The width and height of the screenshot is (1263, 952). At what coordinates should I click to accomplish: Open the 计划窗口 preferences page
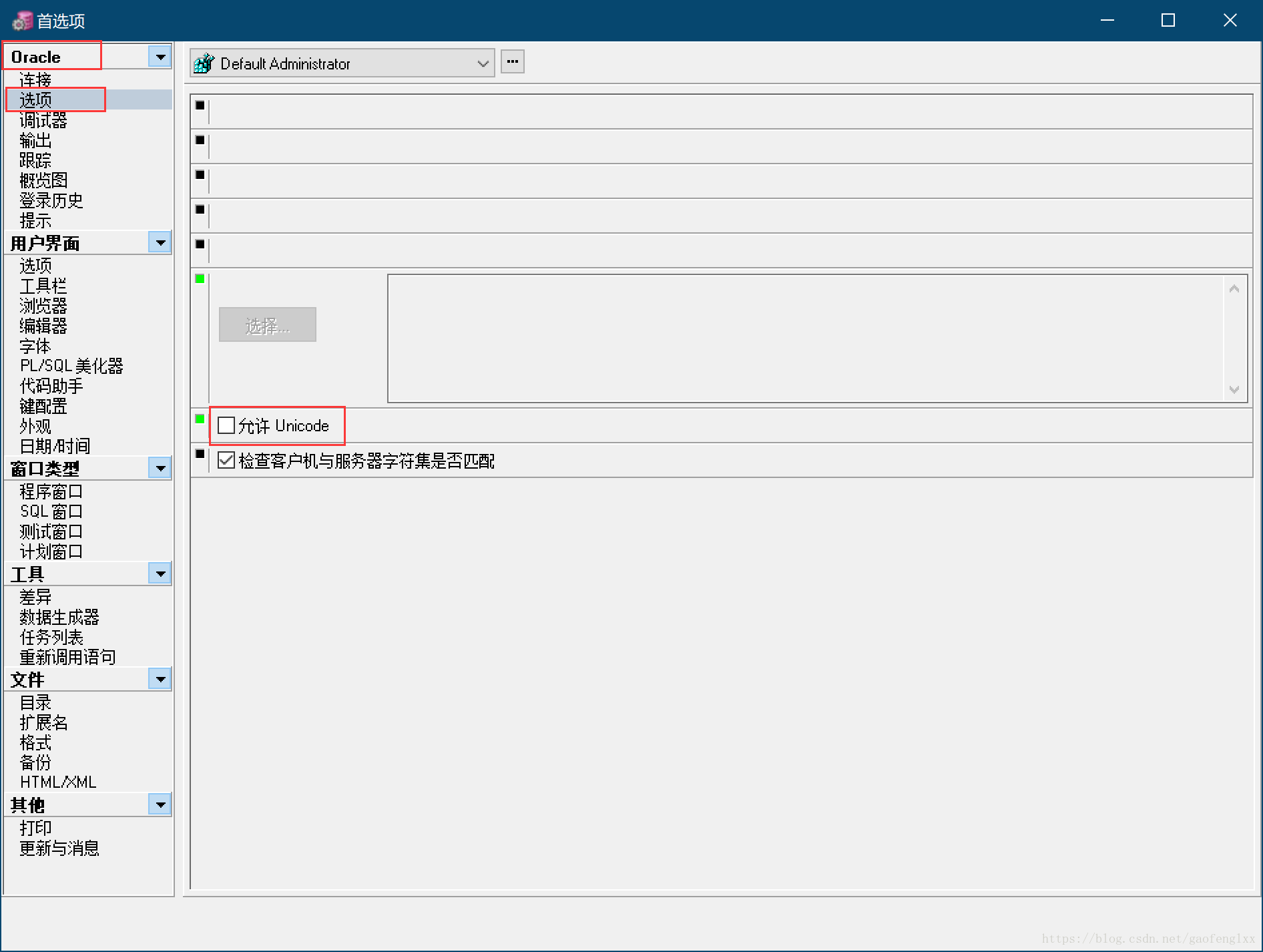(51, 551)
